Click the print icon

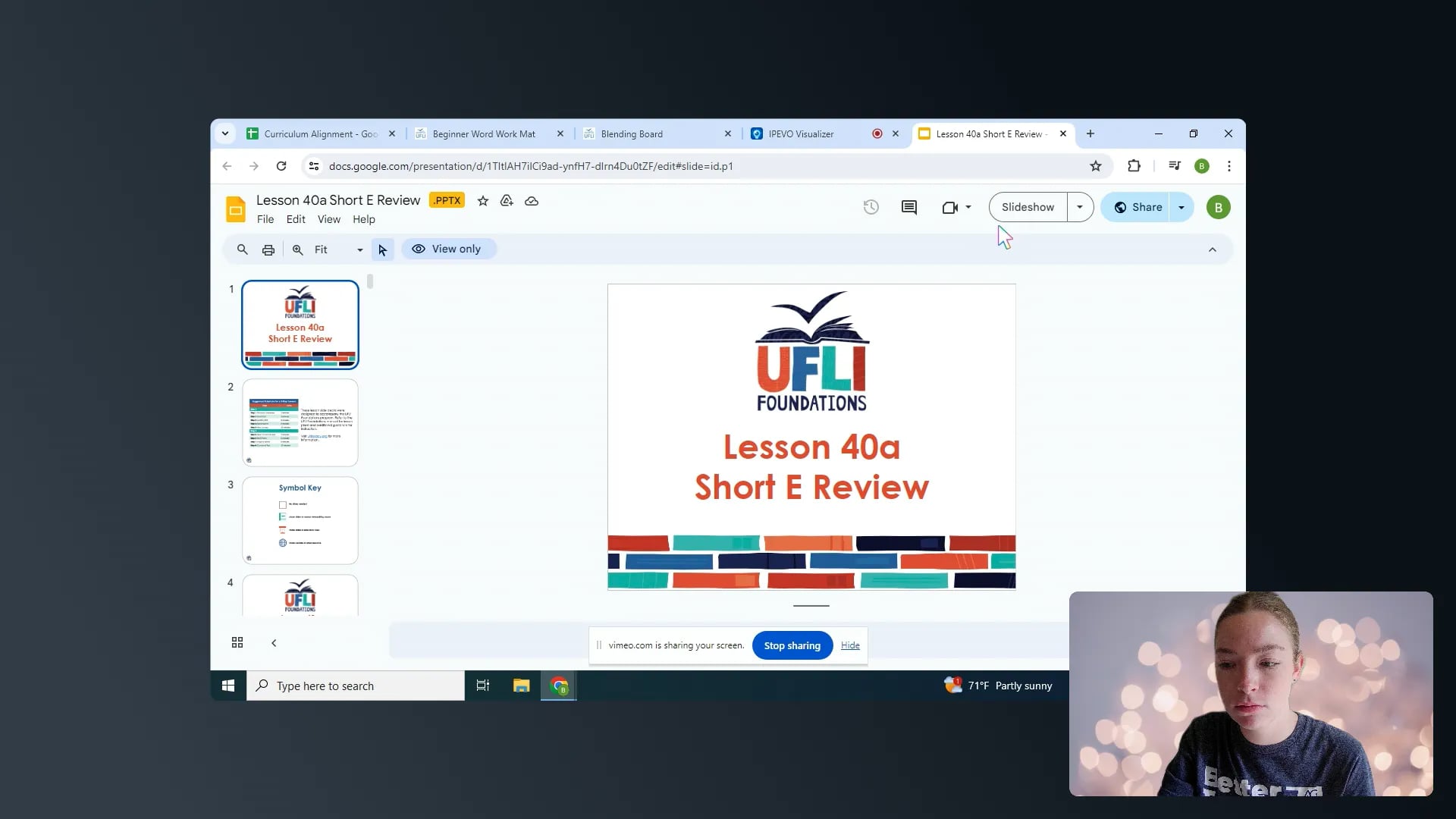click(x=268, y=249)
